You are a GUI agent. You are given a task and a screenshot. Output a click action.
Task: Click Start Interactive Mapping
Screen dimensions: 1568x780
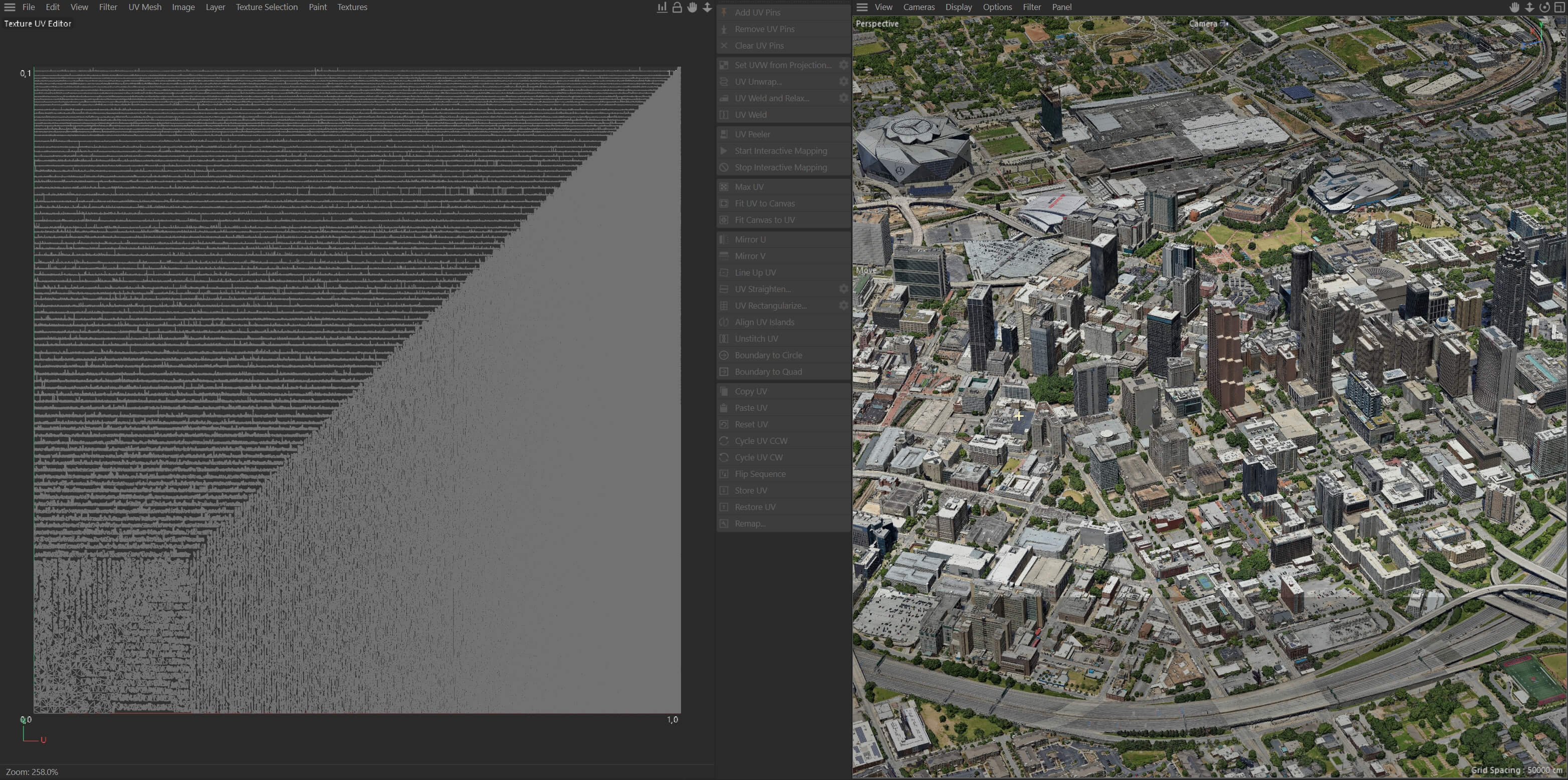point(784,151)
